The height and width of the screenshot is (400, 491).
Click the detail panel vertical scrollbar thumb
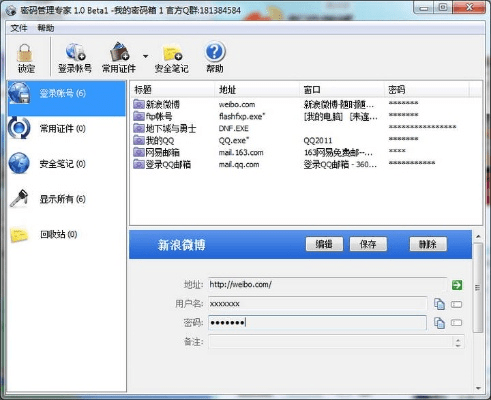click(x=478, y=287)
